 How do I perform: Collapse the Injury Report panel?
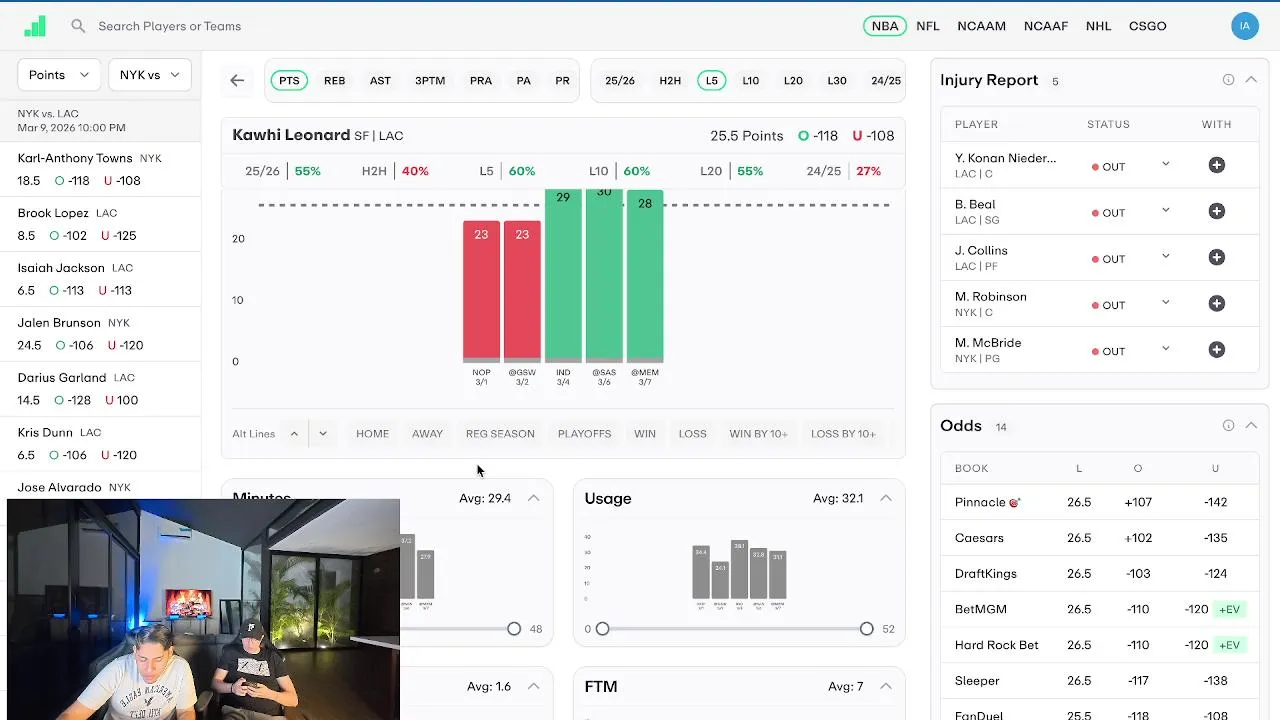point(1251,80)
